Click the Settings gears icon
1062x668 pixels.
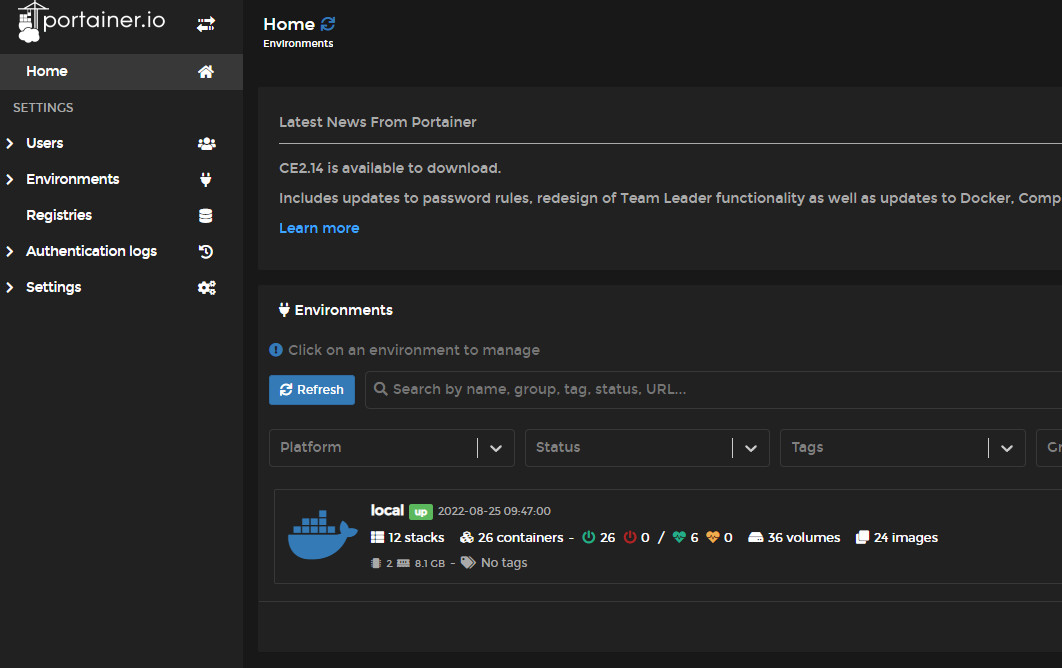pyautogui.click(x=206, y=288)
